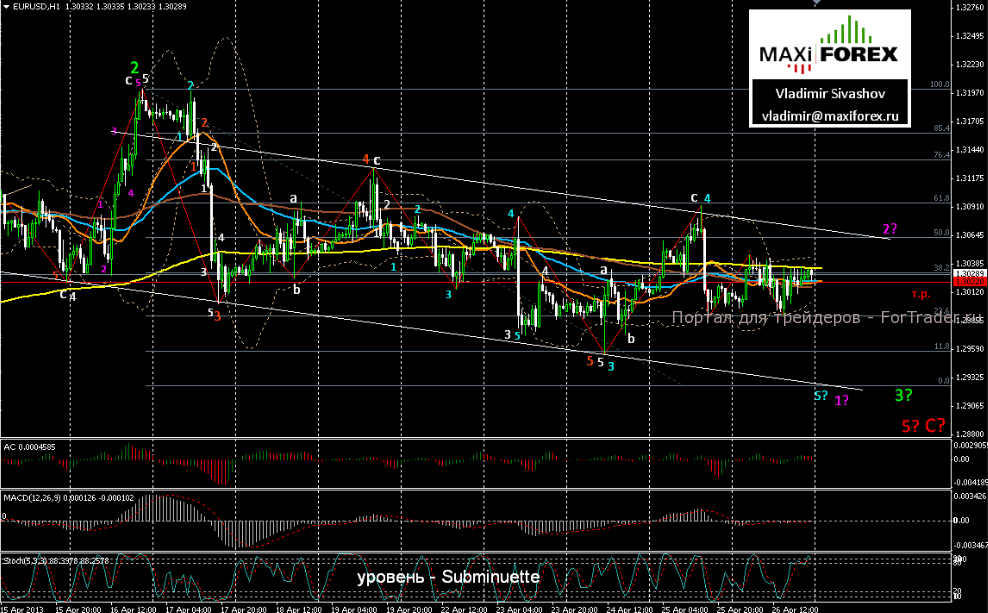The image size is (988, 613).
Task: Click the magenta '1?' wave label
Action: [x=841, y=400]
